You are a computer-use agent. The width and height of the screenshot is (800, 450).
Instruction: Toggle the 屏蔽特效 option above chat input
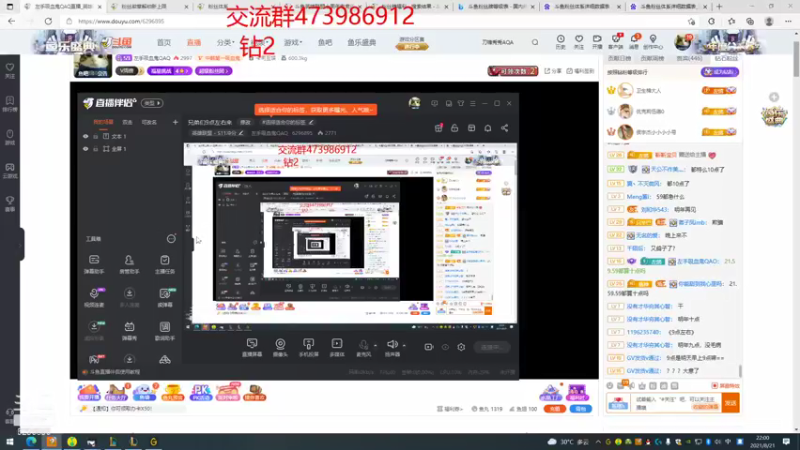[725, 386]
